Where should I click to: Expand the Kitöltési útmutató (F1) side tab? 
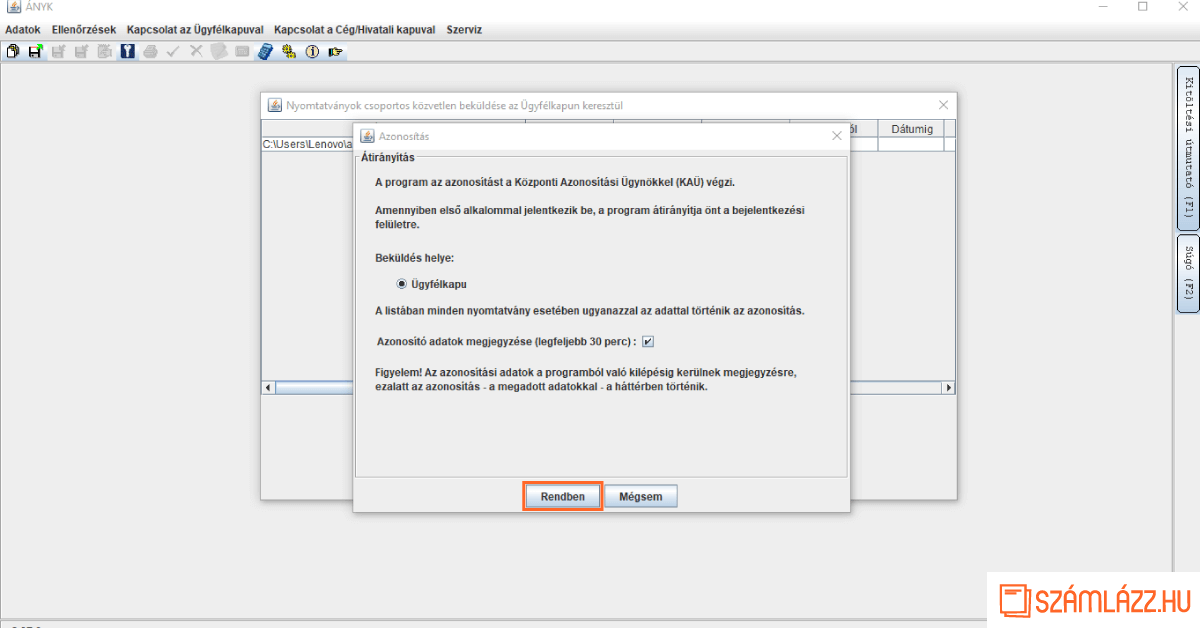1187,148
